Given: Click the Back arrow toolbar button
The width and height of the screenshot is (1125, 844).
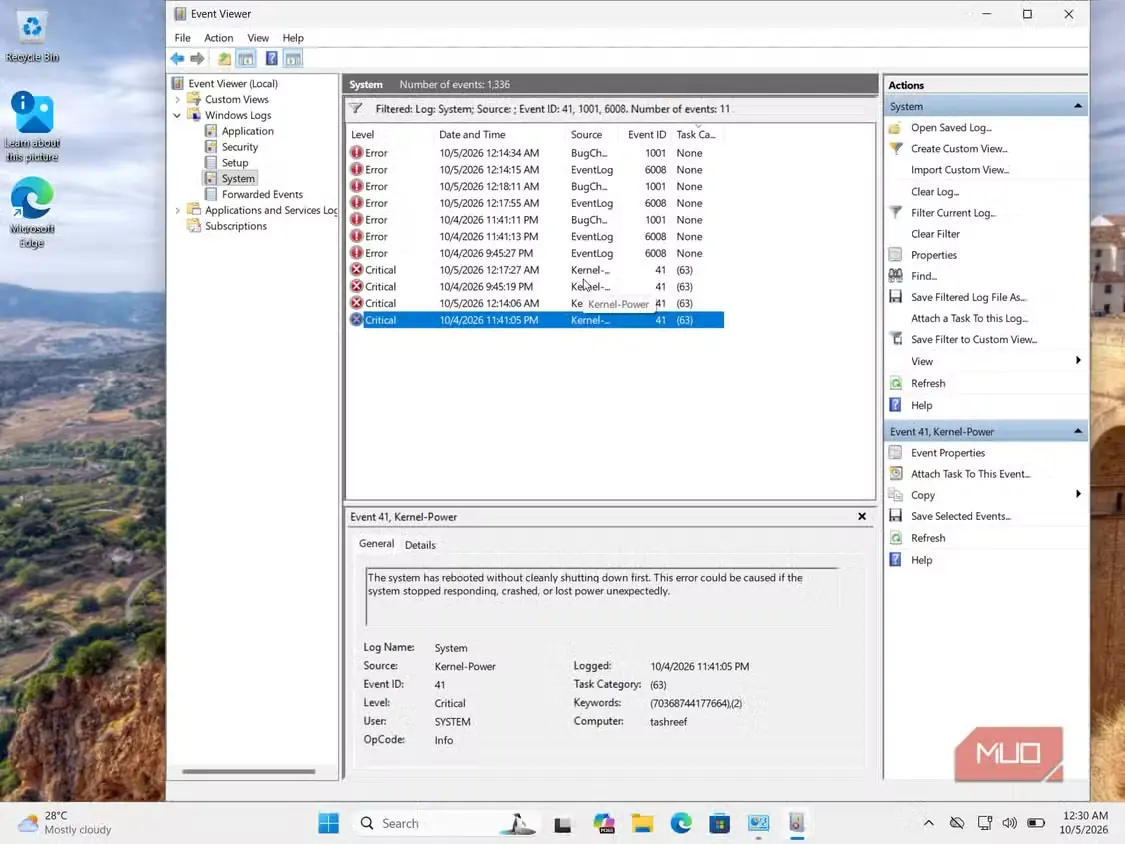Looking at the screenshot, I should pyautogui.click(x=177, y=59).
